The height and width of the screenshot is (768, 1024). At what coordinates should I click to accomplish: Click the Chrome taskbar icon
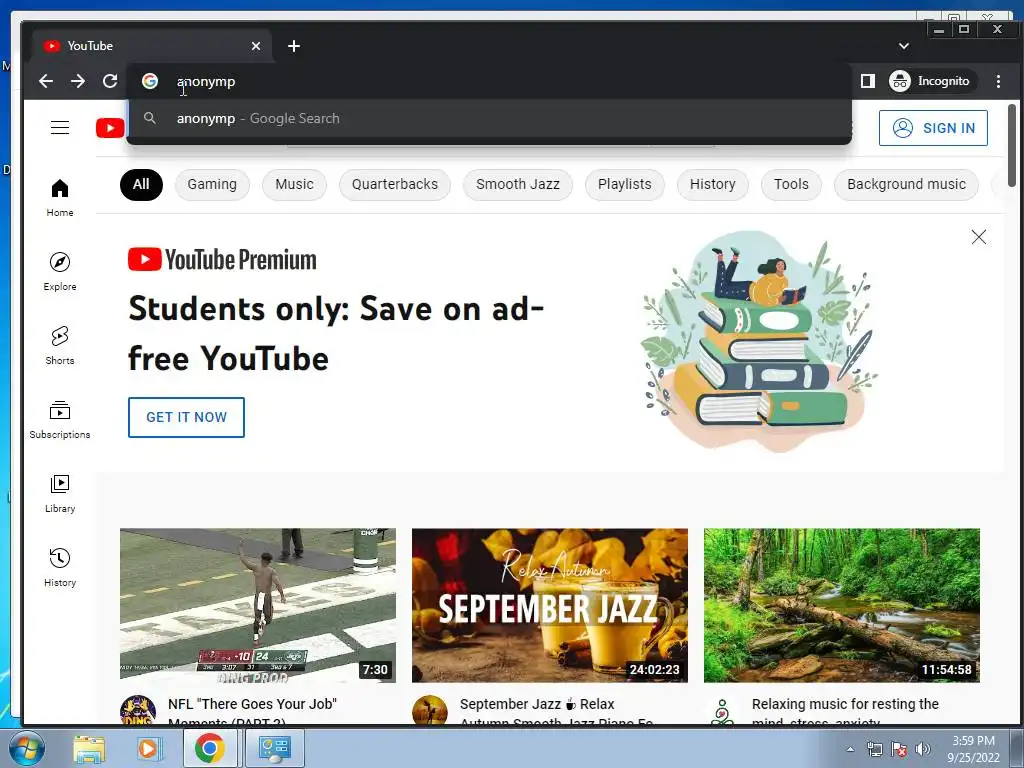pos(210,748)
